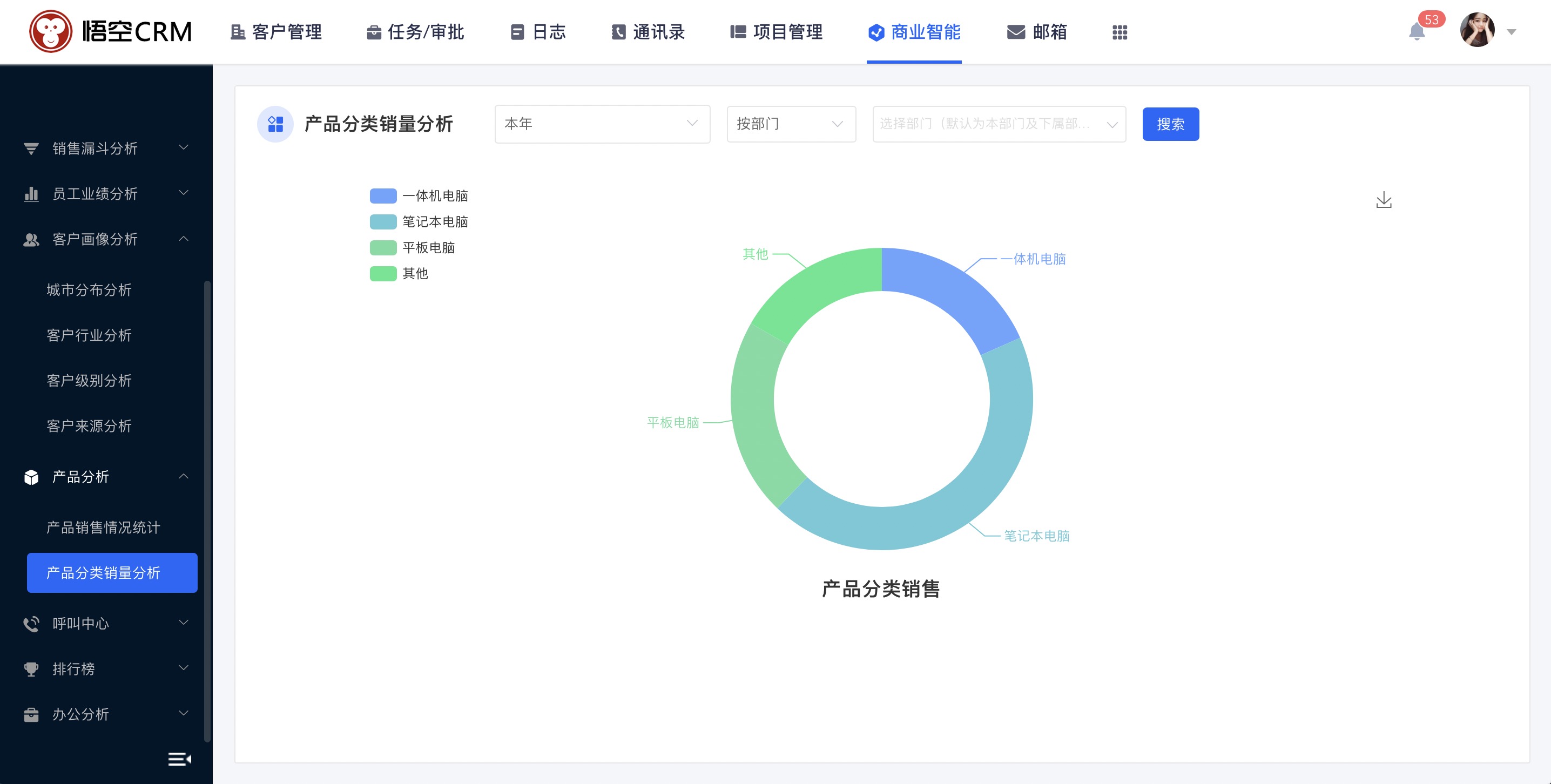This screenshot has width=1551, height=784.
Task: Click the 产品分类销量分析 header icon
Action: 275,124
